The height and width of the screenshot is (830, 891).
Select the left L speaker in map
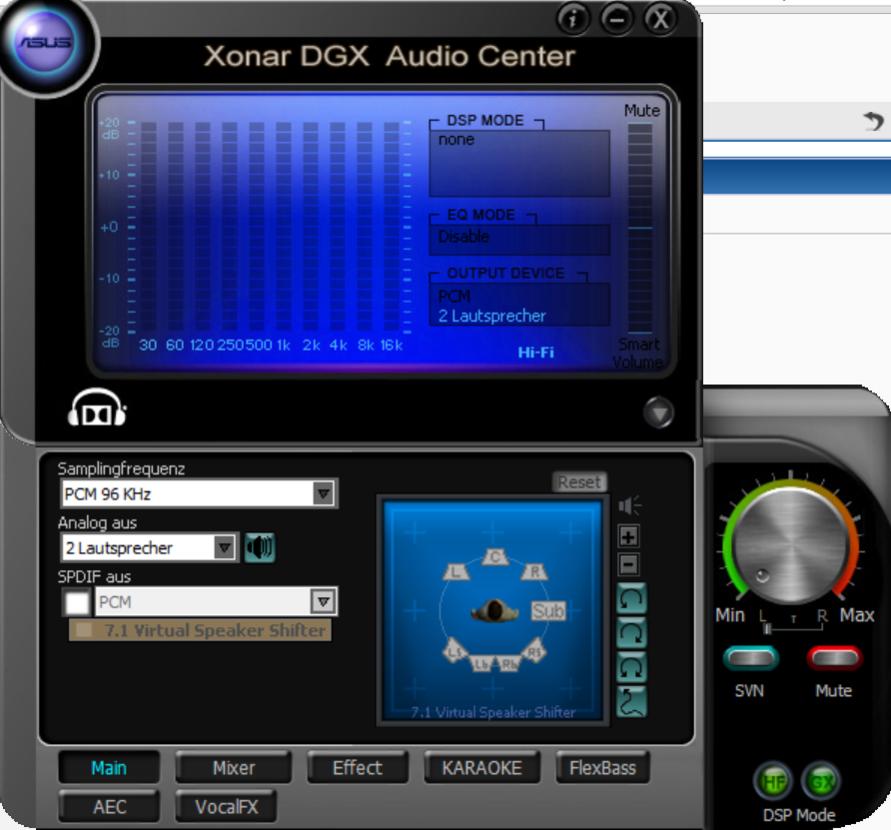click(x=456, y=572)
